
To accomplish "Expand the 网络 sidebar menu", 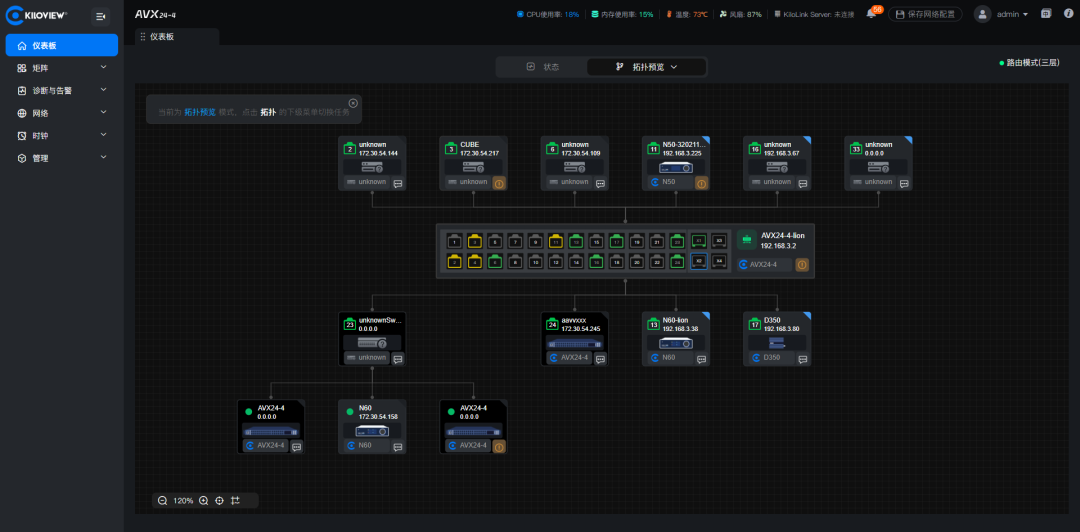I will [x=62, y=113].
